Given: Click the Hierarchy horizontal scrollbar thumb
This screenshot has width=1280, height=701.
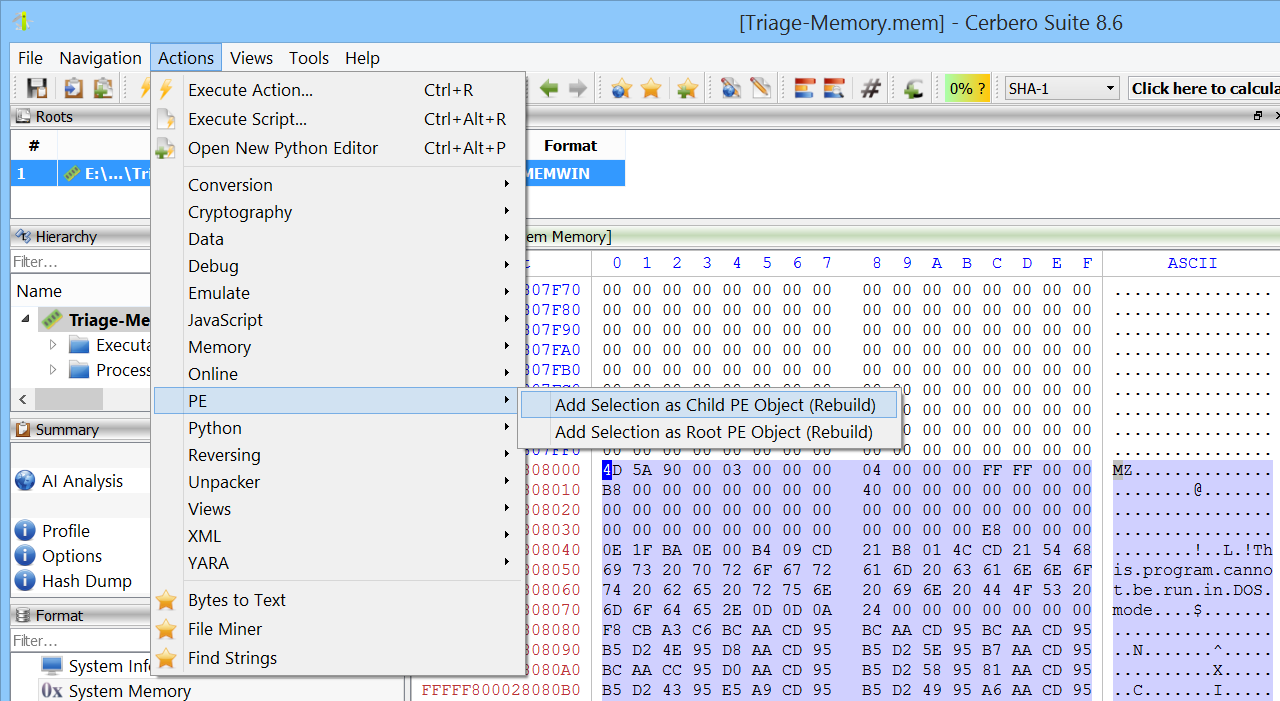Looking at the screenshot, I should click(x=68, y=399).
